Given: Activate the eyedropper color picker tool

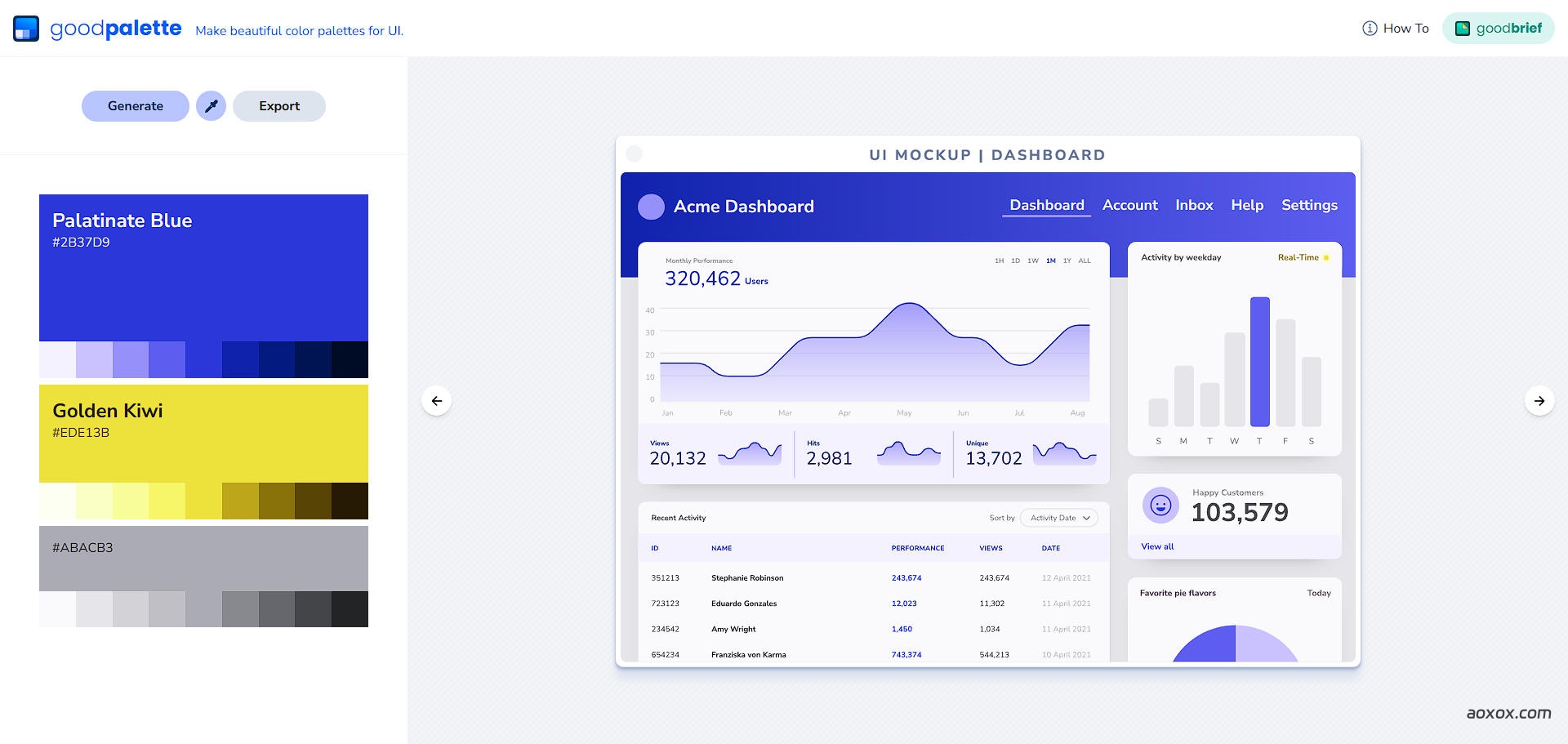Looking at the screenshot, I should [211, 106].
